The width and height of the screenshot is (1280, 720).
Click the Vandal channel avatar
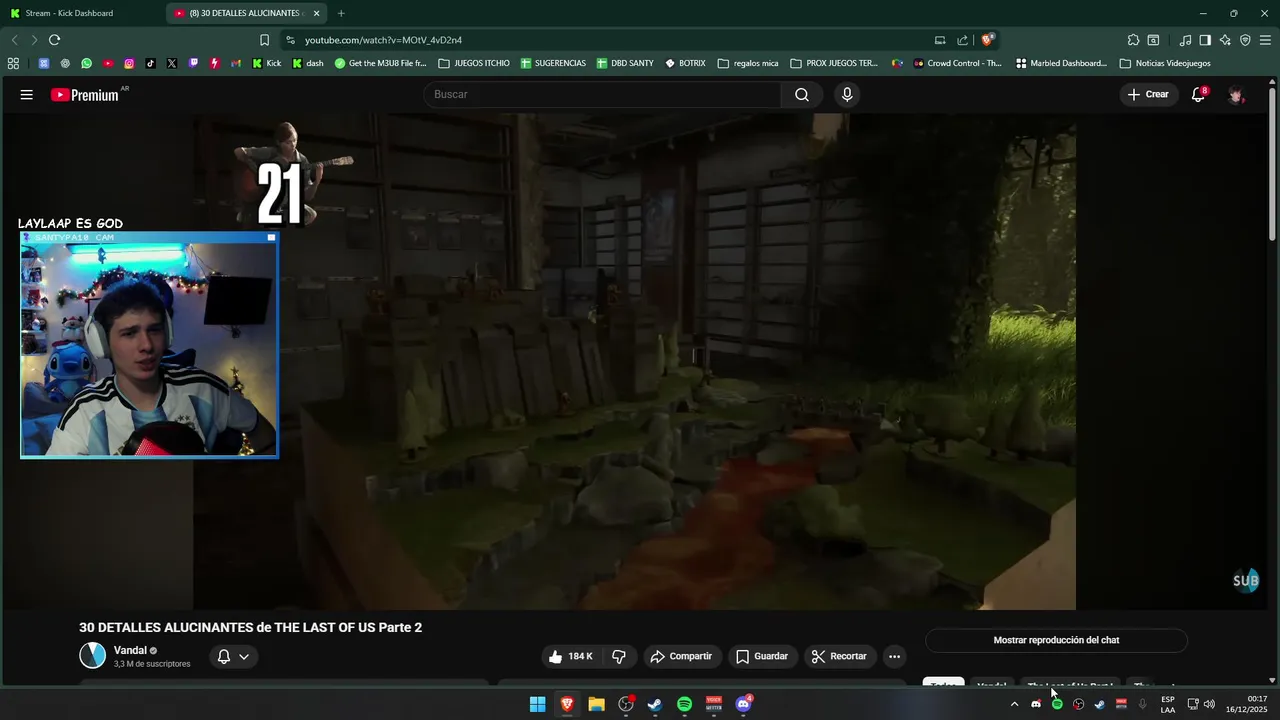tap(92, 655)
